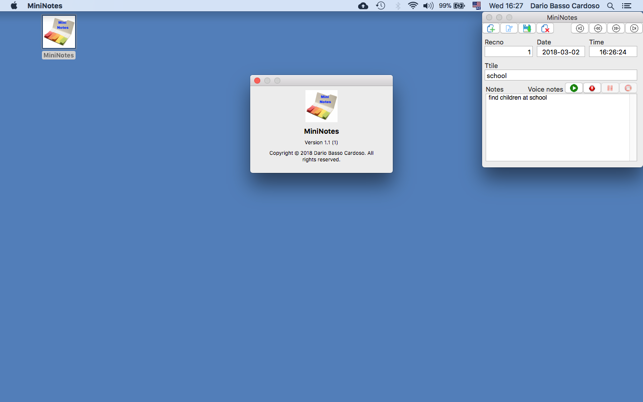This screenshot has width=643, height=402.
Task: Click the edit note pencil icon
Action: (509, 28)
